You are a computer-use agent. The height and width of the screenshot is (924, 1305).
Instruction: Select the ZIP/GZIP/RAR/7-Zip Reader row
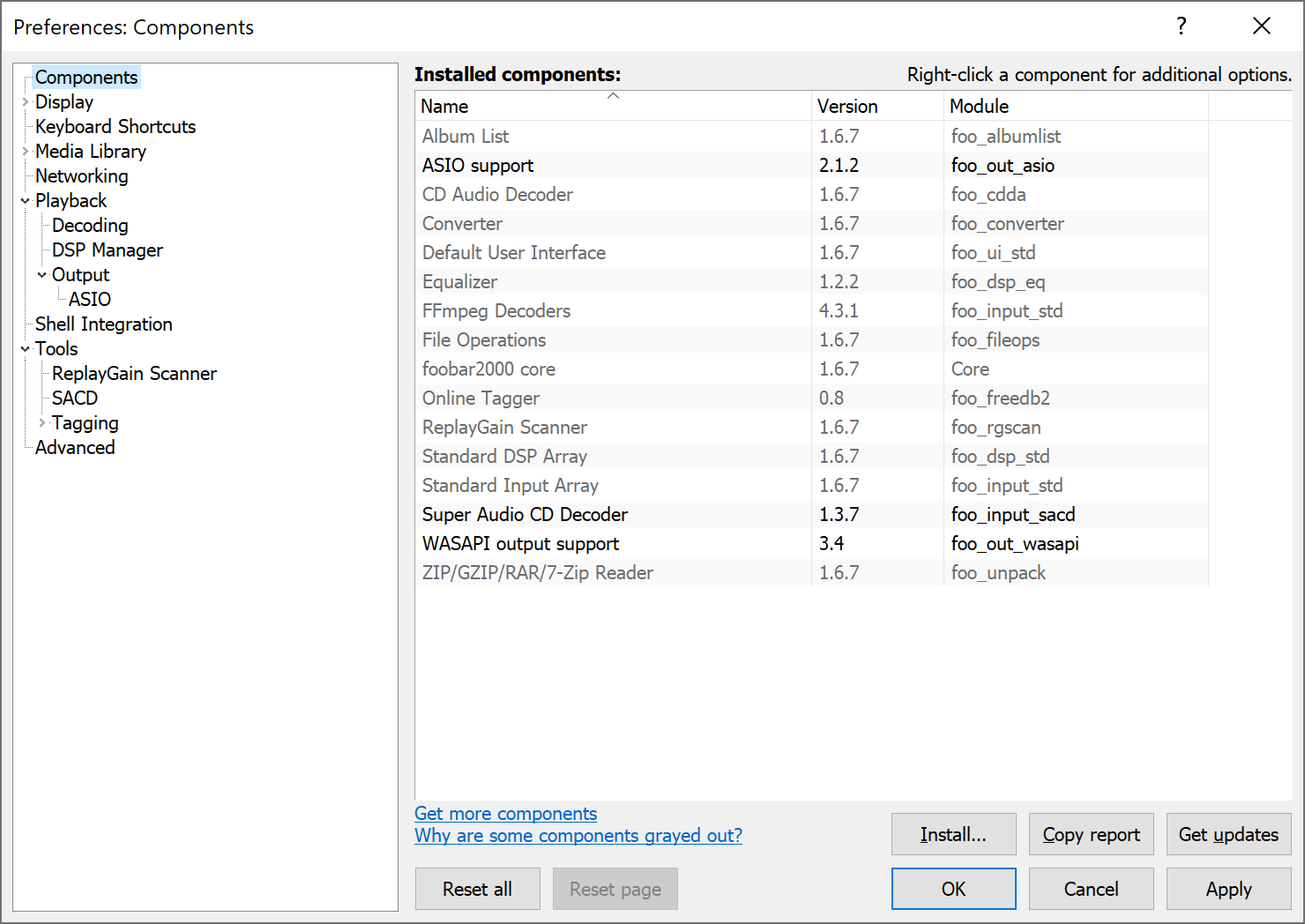pyautogui.click(x=811, y=573)
